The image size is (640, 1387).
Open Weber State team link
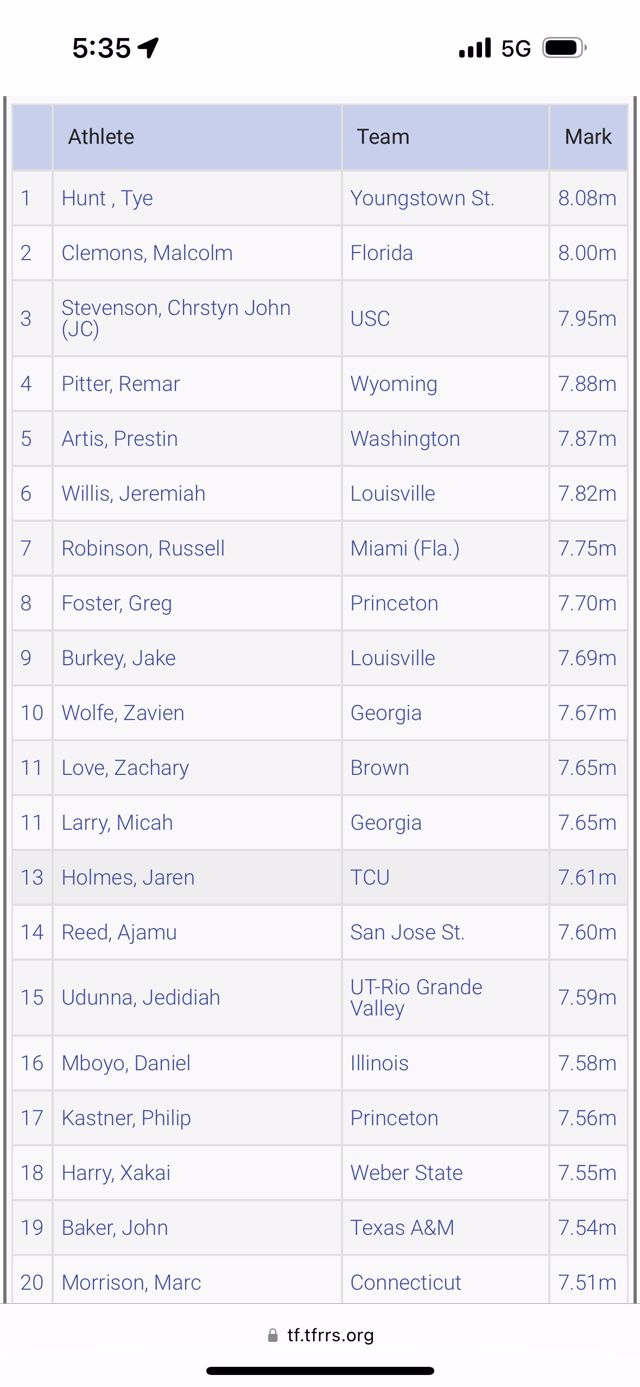tap(406, 1172)
